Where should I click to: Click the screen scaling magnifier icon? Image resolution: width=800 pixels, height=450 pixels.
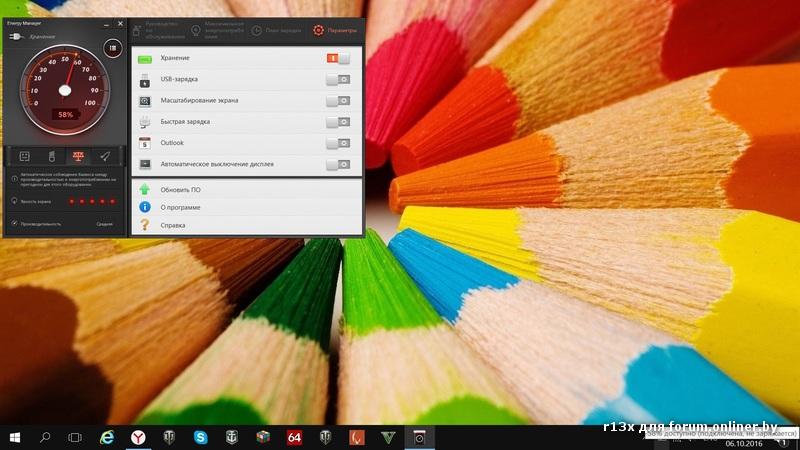[x=145, y=101]
